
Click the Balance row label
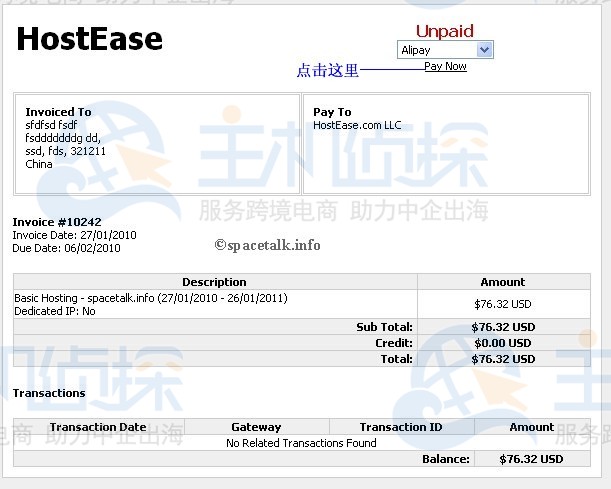[445, 459]
